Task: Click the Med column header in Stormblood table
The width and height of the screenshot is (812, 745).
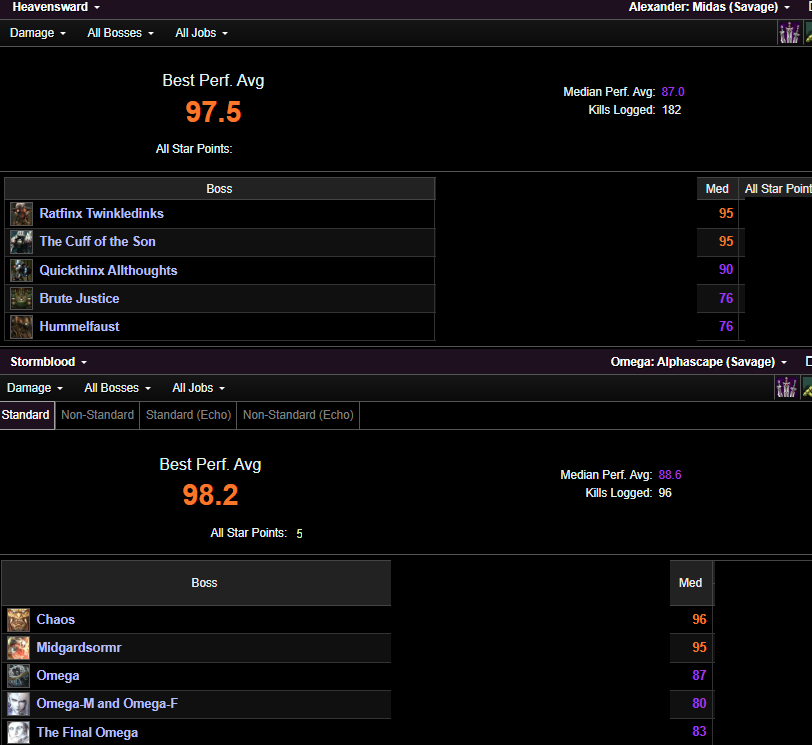Action: pyautogui.click(x=691, y=583)
